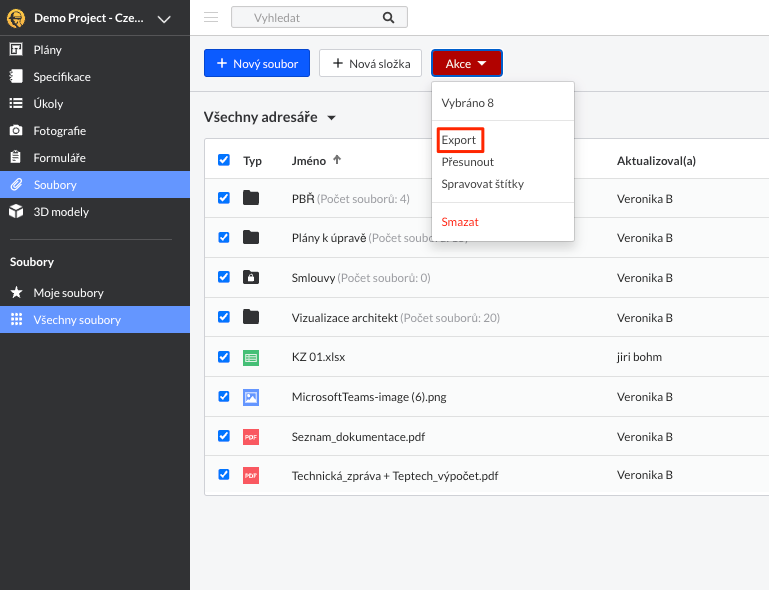The width and height of the screenshot is (769, 590).
Task: Click the Nová složka button
Action: click(370, 63)
